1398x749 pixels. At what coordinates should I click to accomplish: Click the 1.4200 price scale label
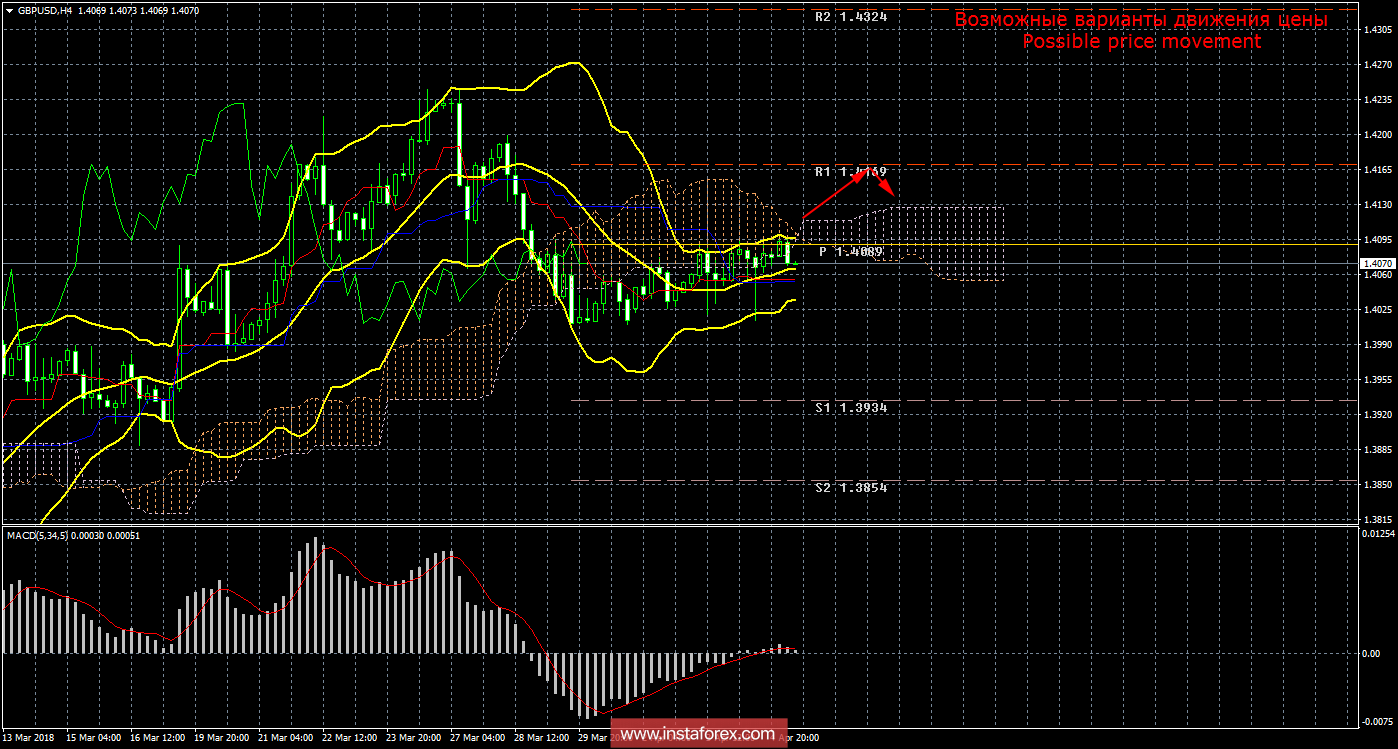[1377, 134]
